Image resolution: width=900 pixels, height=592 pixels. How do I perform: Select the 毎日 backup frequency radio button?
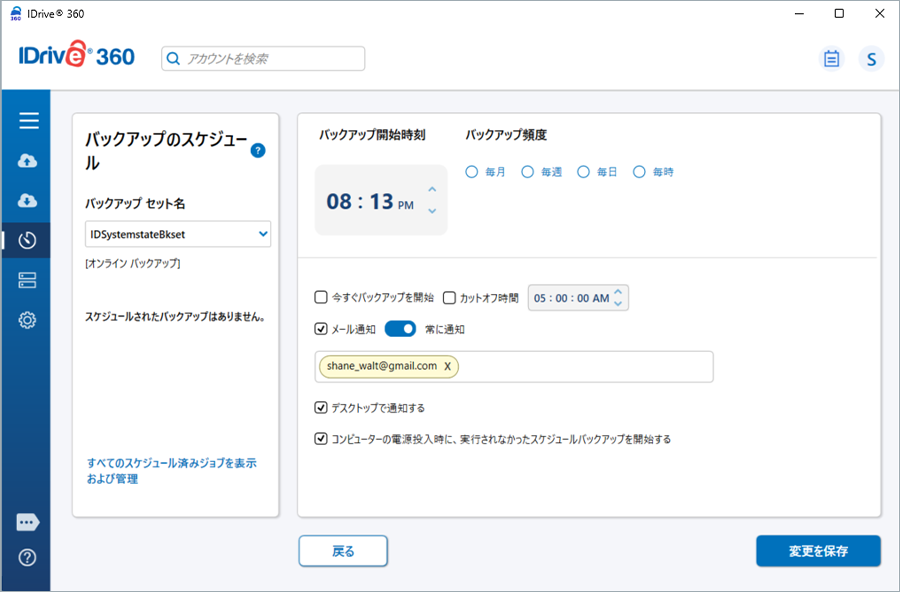pyautogui.click(x=584, y=172)
